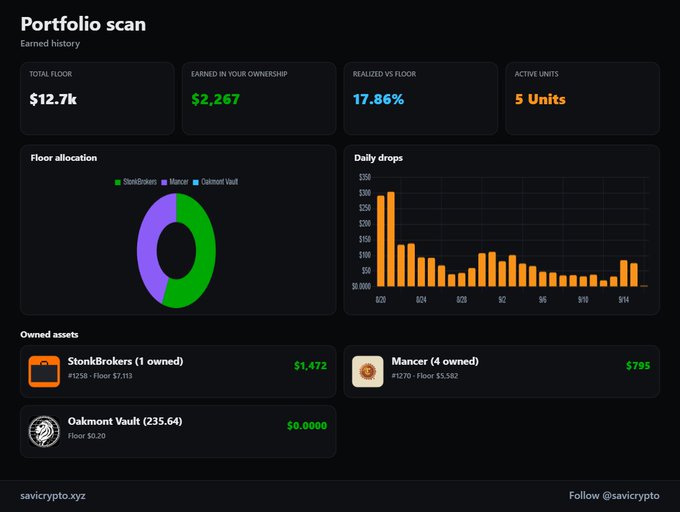680x512 pixels.
Task: Click StonkBrokers $1,472 earned amount
Action: click(311, 365)
